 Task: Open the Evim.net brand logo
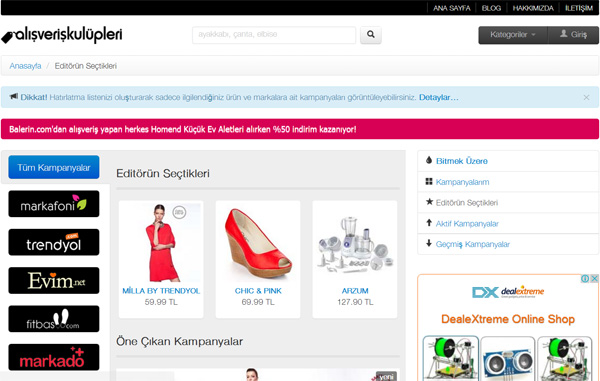click(54, 280)
